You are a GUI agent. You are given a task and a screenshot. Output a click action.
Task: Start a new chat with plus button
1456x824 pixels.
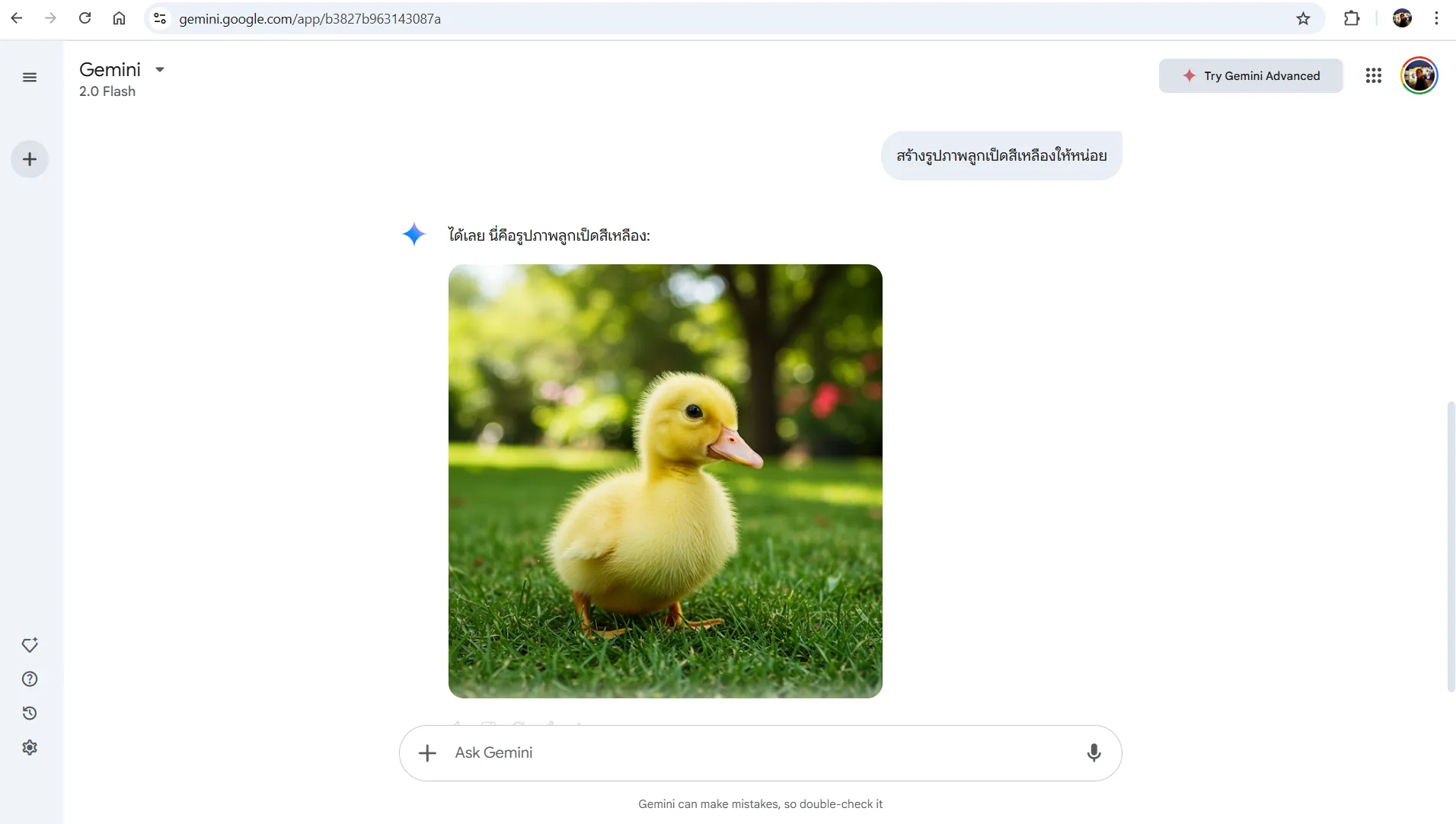click(30, 159)
